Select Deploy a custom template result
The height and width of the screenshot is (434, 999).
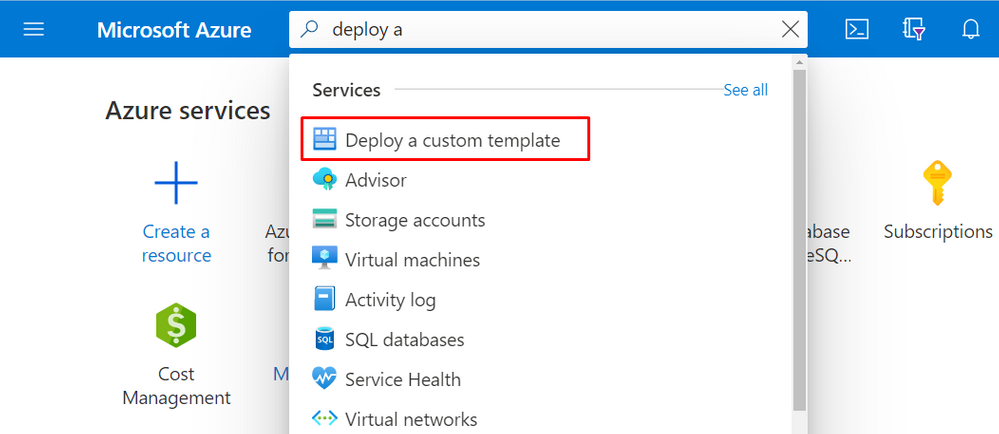452,141
